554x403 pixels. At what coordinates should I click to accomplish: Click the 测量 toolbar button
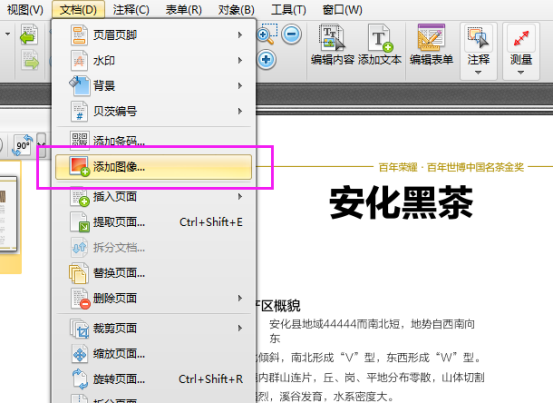pos(521,46)
